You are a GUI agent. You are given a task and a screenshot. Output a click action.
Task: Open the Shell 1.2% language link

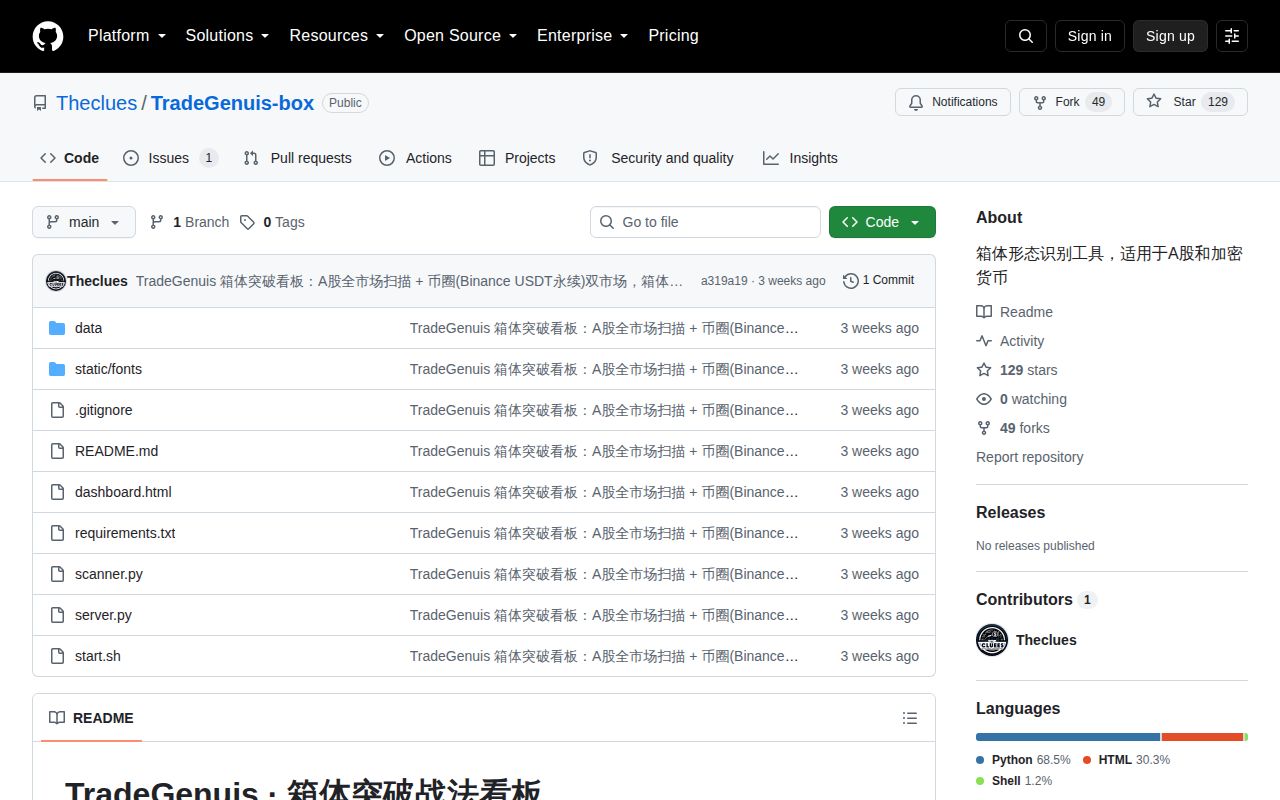(1014, 781)
